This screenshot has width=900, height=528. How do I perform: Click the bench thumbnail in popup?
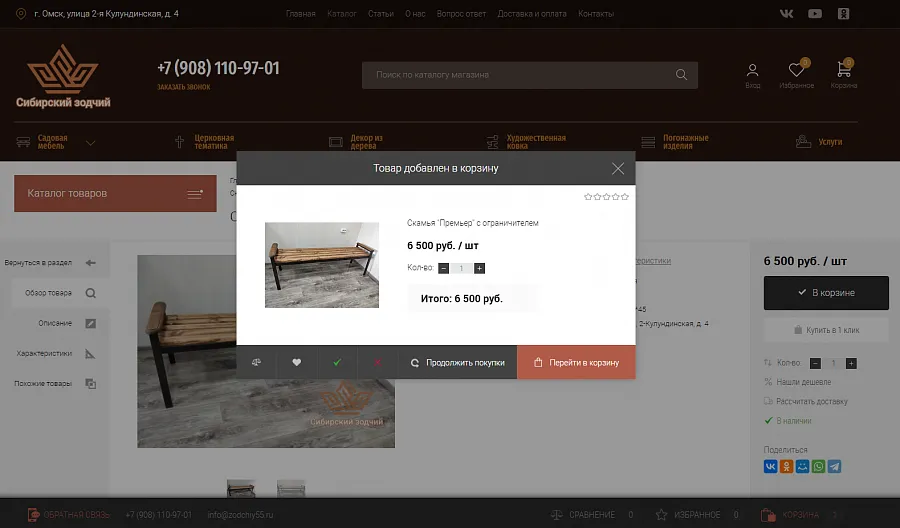tap(321, 265)
